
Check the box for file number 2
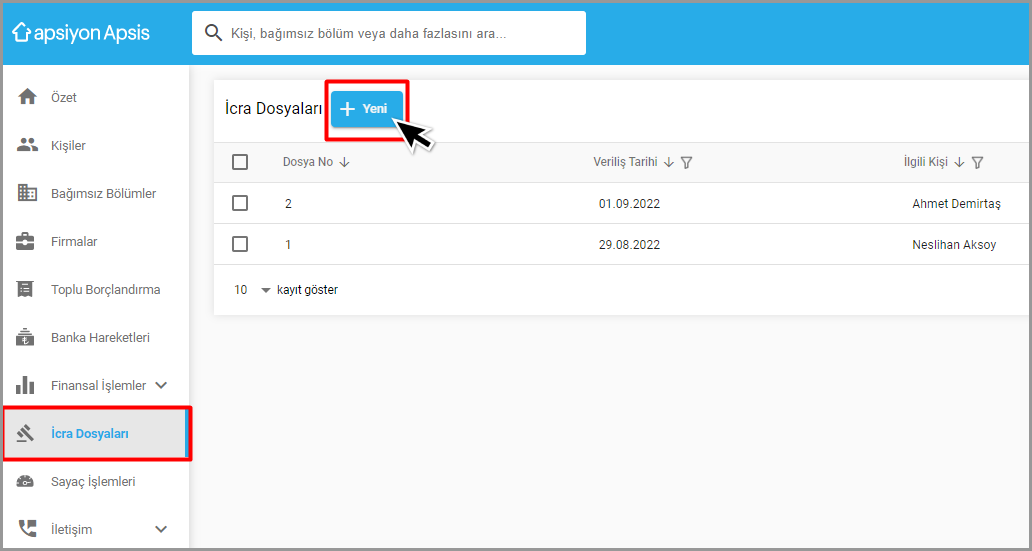(240, 203)
